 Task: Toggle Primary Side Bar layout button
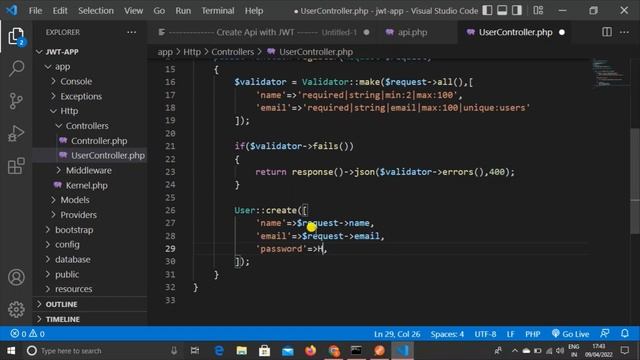click(x=487, y=10)
